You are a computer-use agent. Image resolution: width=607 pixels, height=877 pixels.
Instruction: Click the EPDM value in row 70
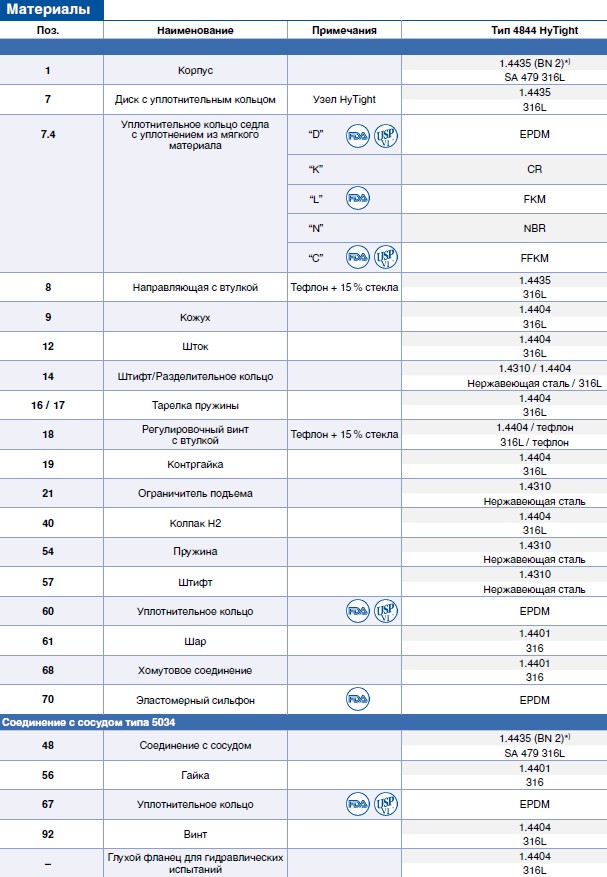pos(534,700)
